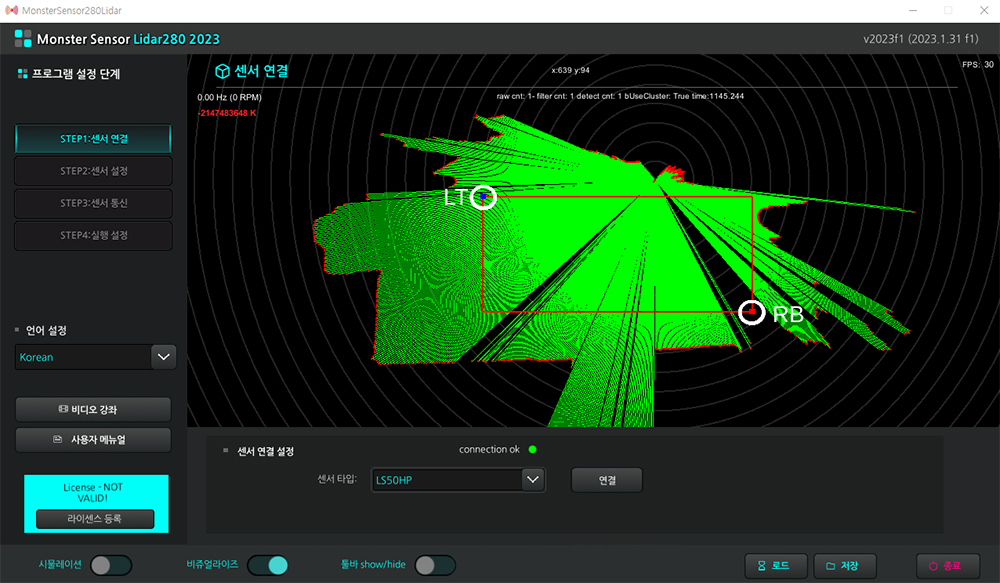Click the 센서 연결 설정 section label
The height and width of the screenshot is (583, 1000).
click(x=265, y=452)
